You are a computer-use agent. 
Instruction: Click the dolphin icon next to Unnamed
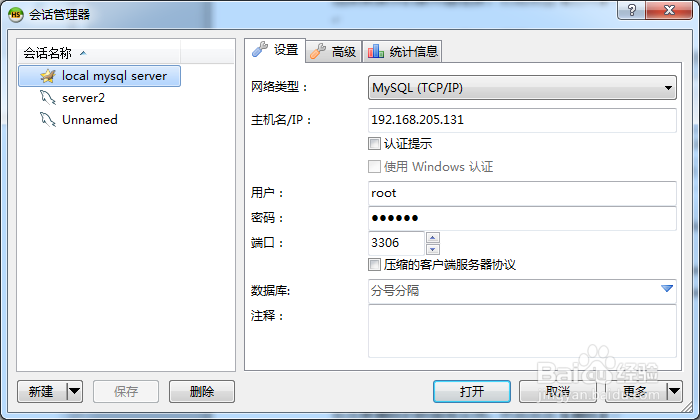coord(48,119)
